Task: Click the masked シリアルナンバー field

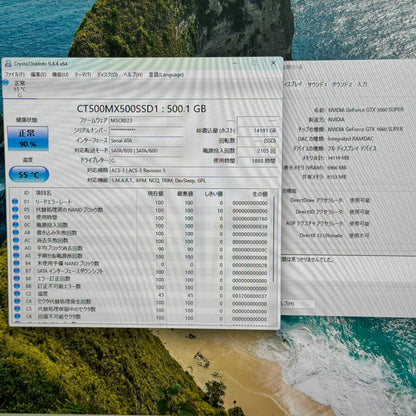Action: (146, 130)
